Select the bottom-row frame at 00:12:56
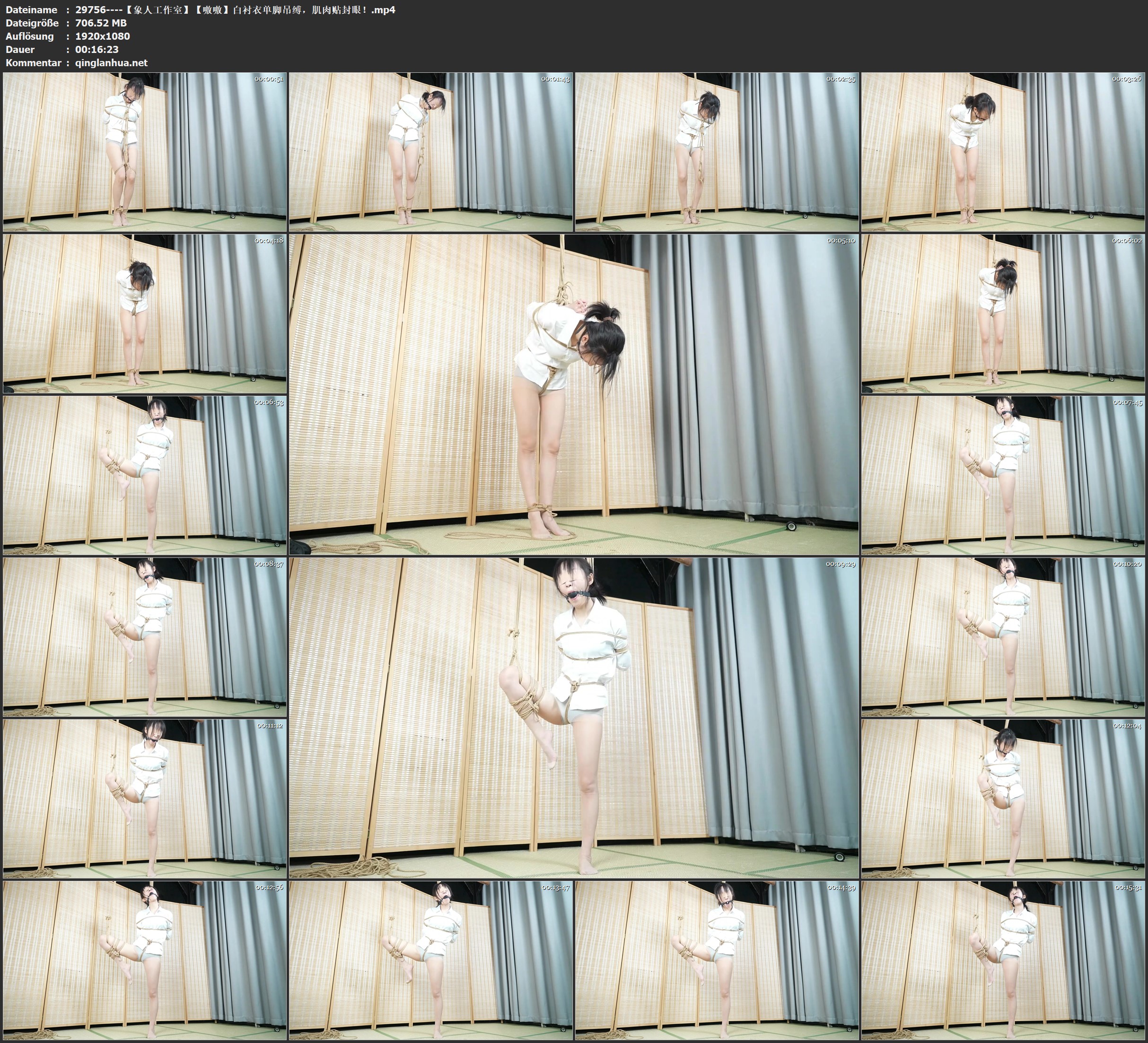Image resolution: width=1148 pixels, height=1043 pixels. [145, 960]
